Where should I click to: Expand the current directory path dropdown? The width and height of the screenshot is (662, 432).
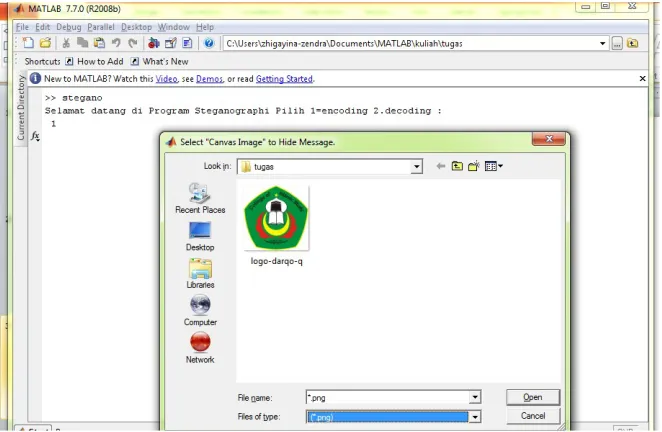(x=602, y=43)
